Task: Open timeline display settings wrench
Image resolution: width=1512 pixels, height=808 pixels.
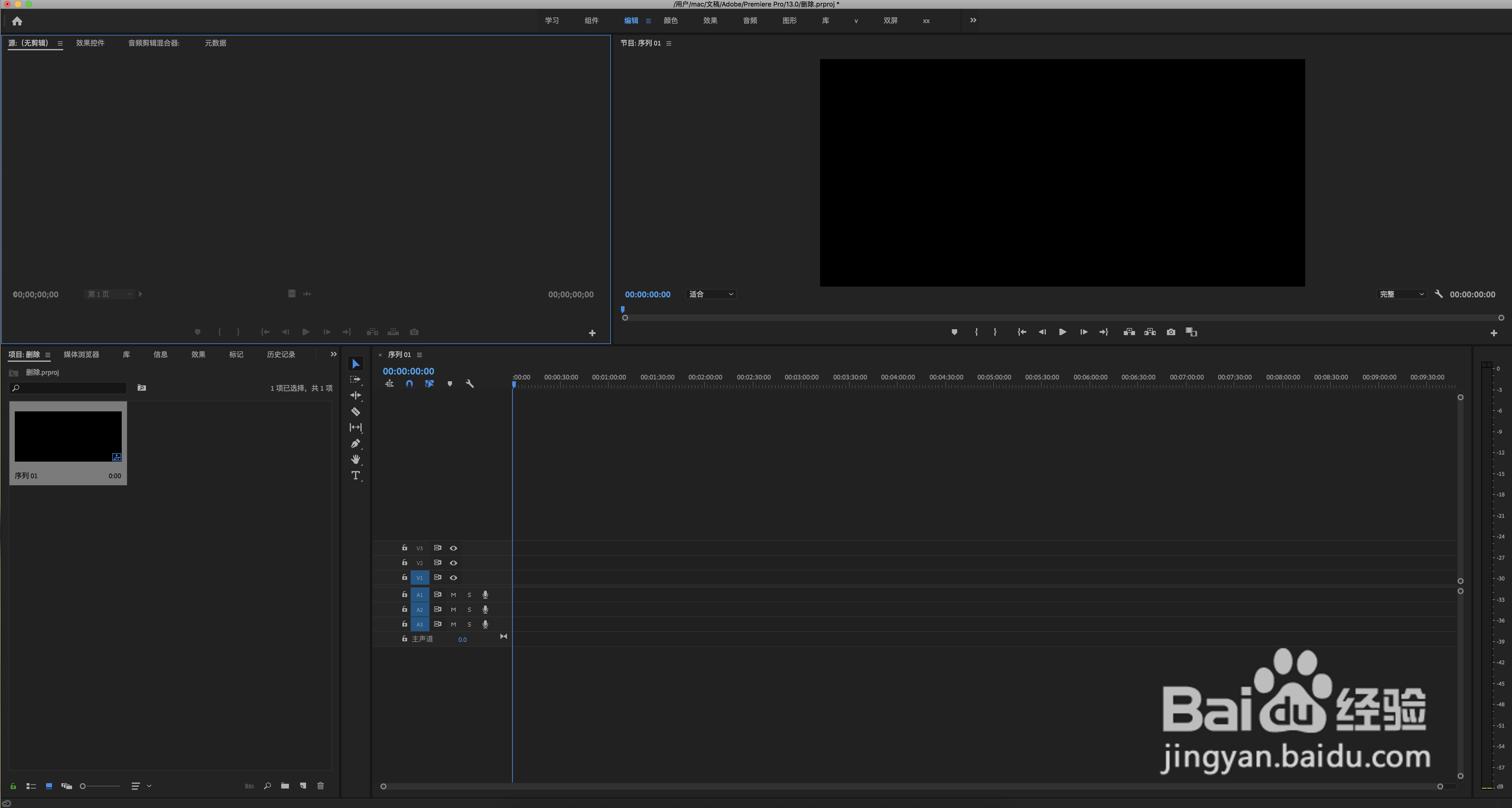Action: (469, 383)
